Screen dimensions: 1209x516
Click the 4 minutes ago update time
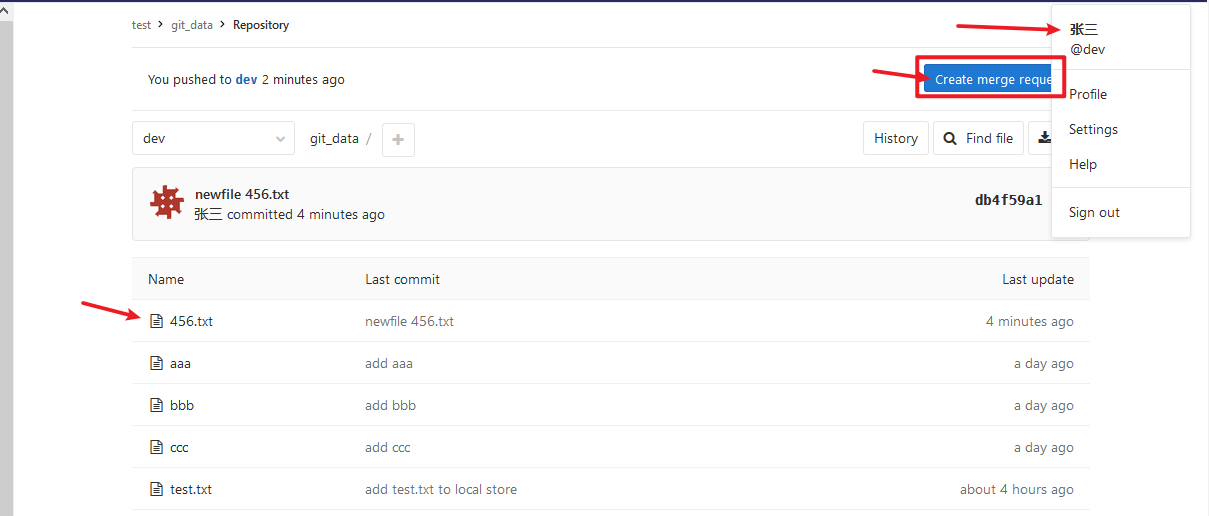click(x=1030, y=321)
